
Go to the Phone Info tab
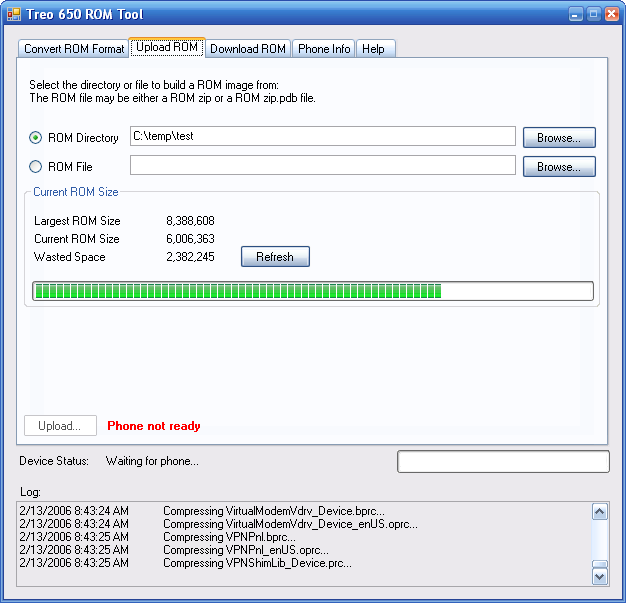coord(324,49)
